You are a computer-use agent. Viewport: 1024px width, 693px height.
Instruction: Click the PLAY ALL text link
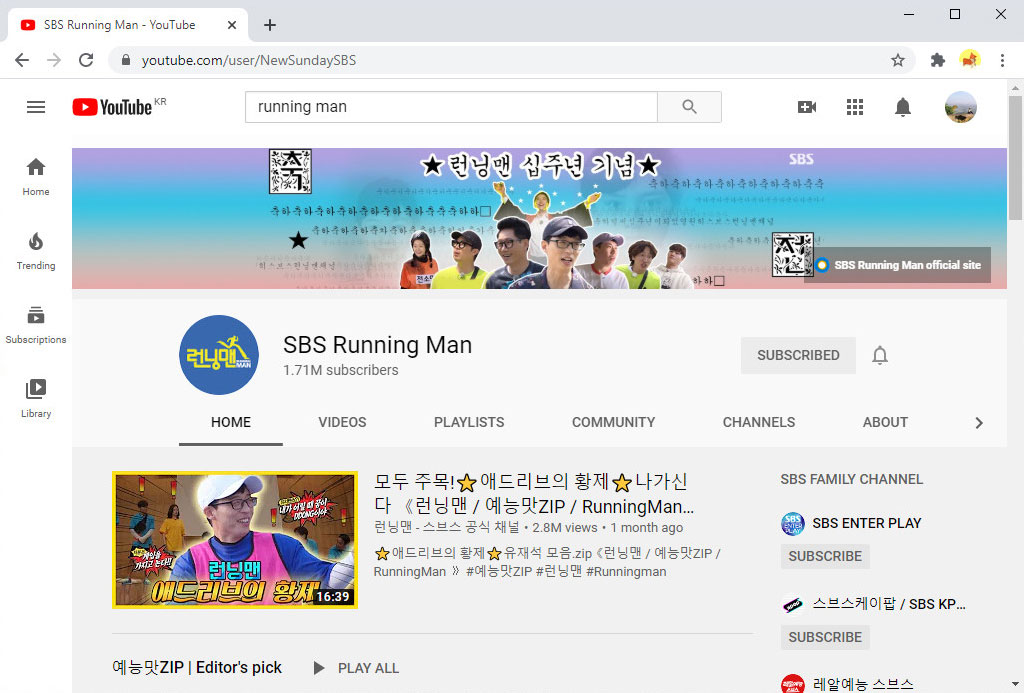tap(368, 668)
